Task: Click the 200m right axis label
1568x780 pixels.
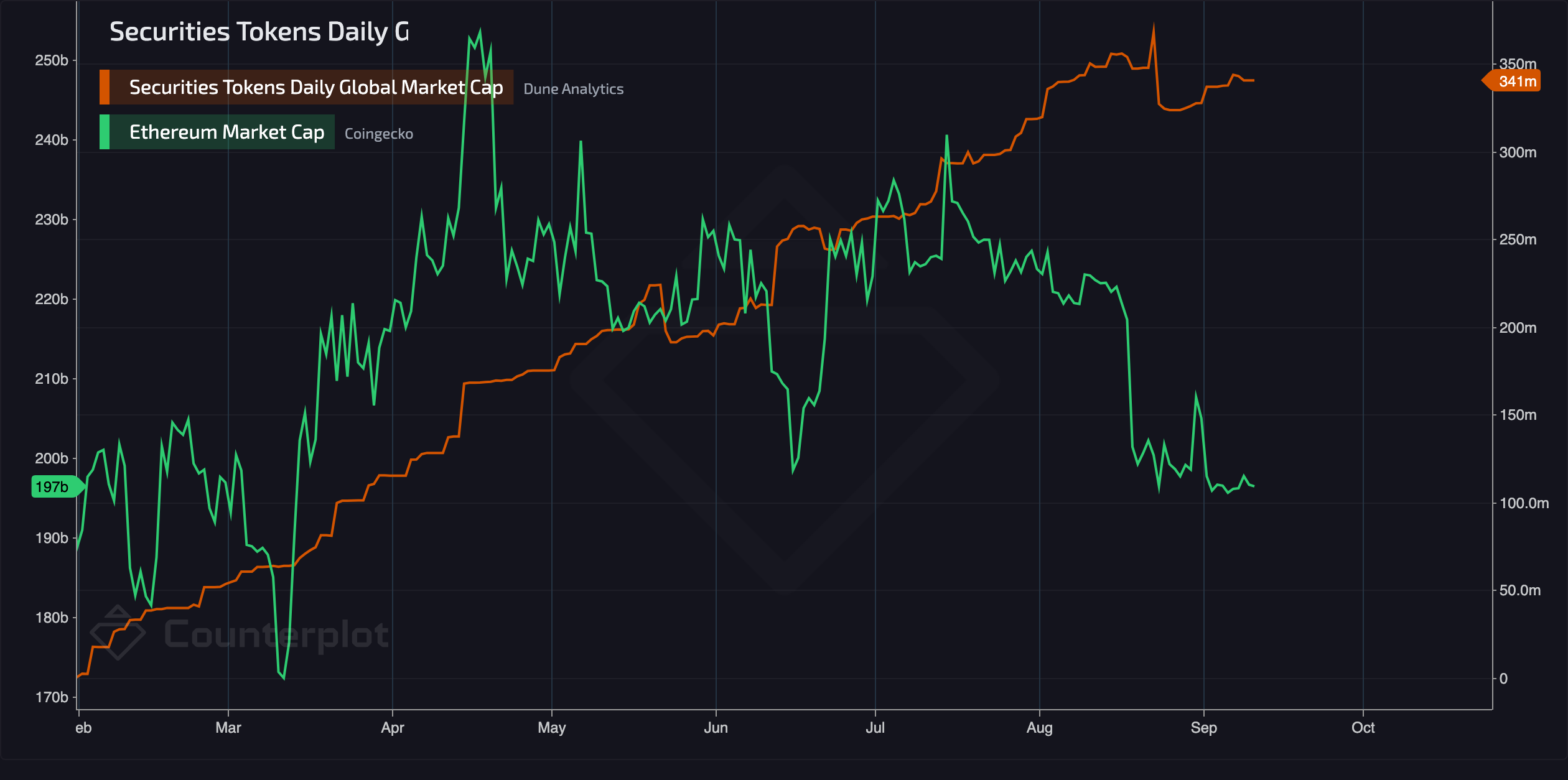Action: click(x=1518, y=328)
